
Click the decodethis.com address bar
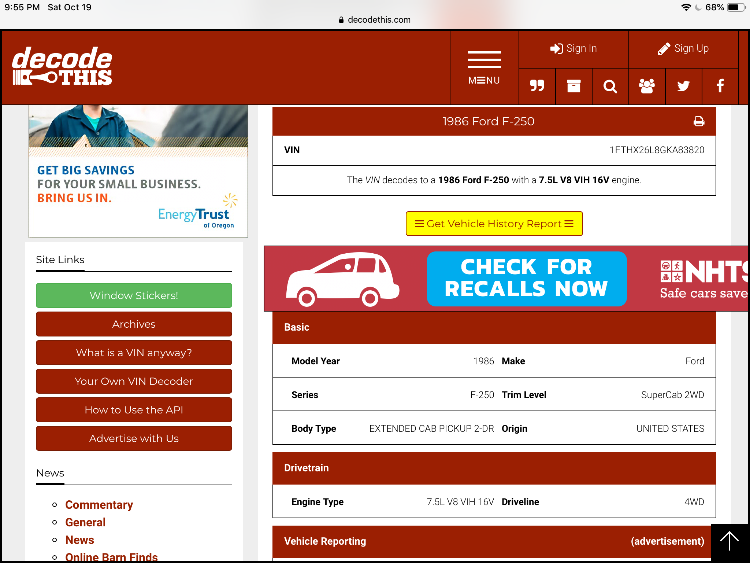[x=375, y=20]
